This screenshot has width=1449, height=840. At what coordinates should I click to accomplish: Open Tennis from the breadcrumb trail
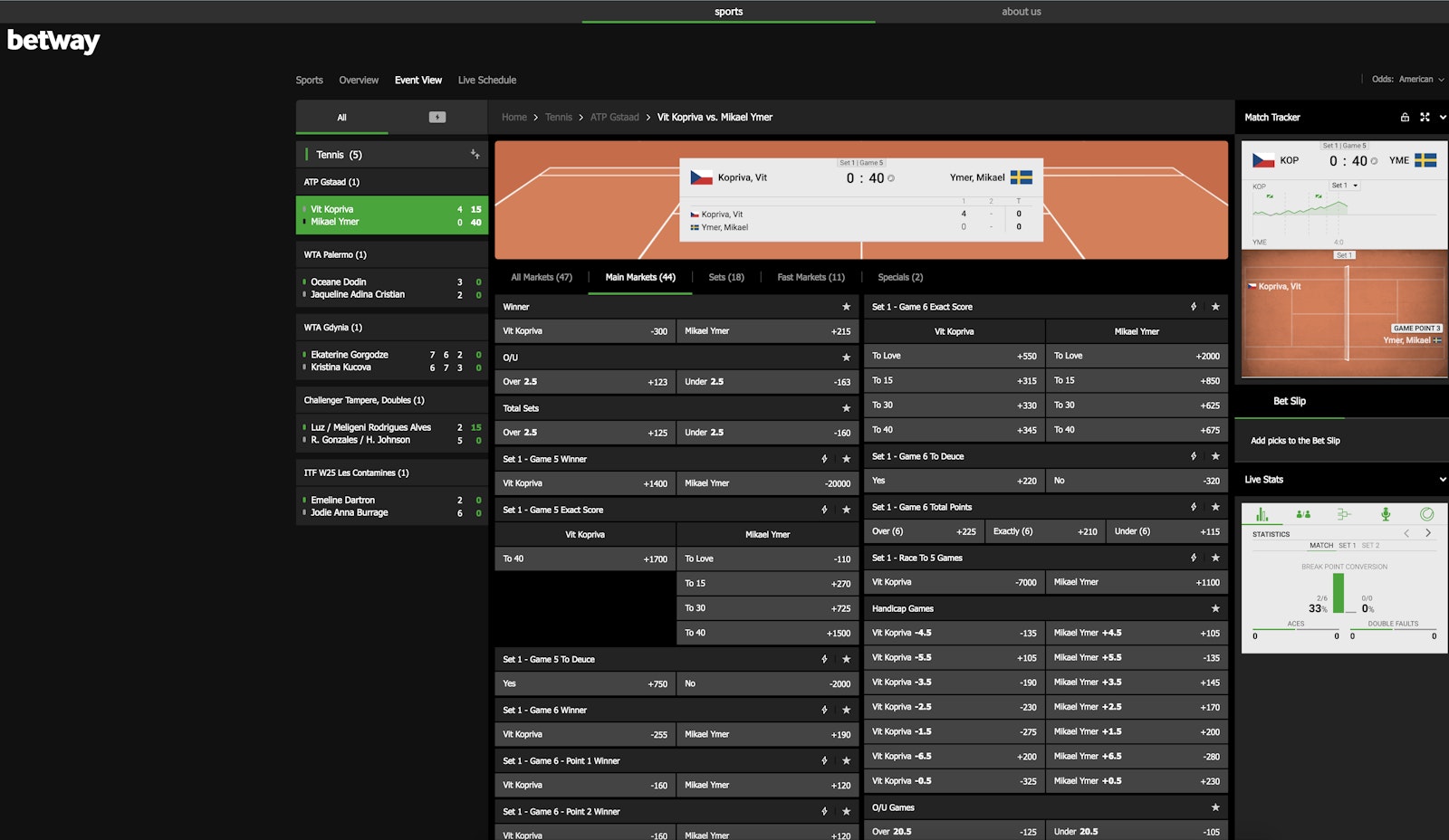click(x=558, y=117)
